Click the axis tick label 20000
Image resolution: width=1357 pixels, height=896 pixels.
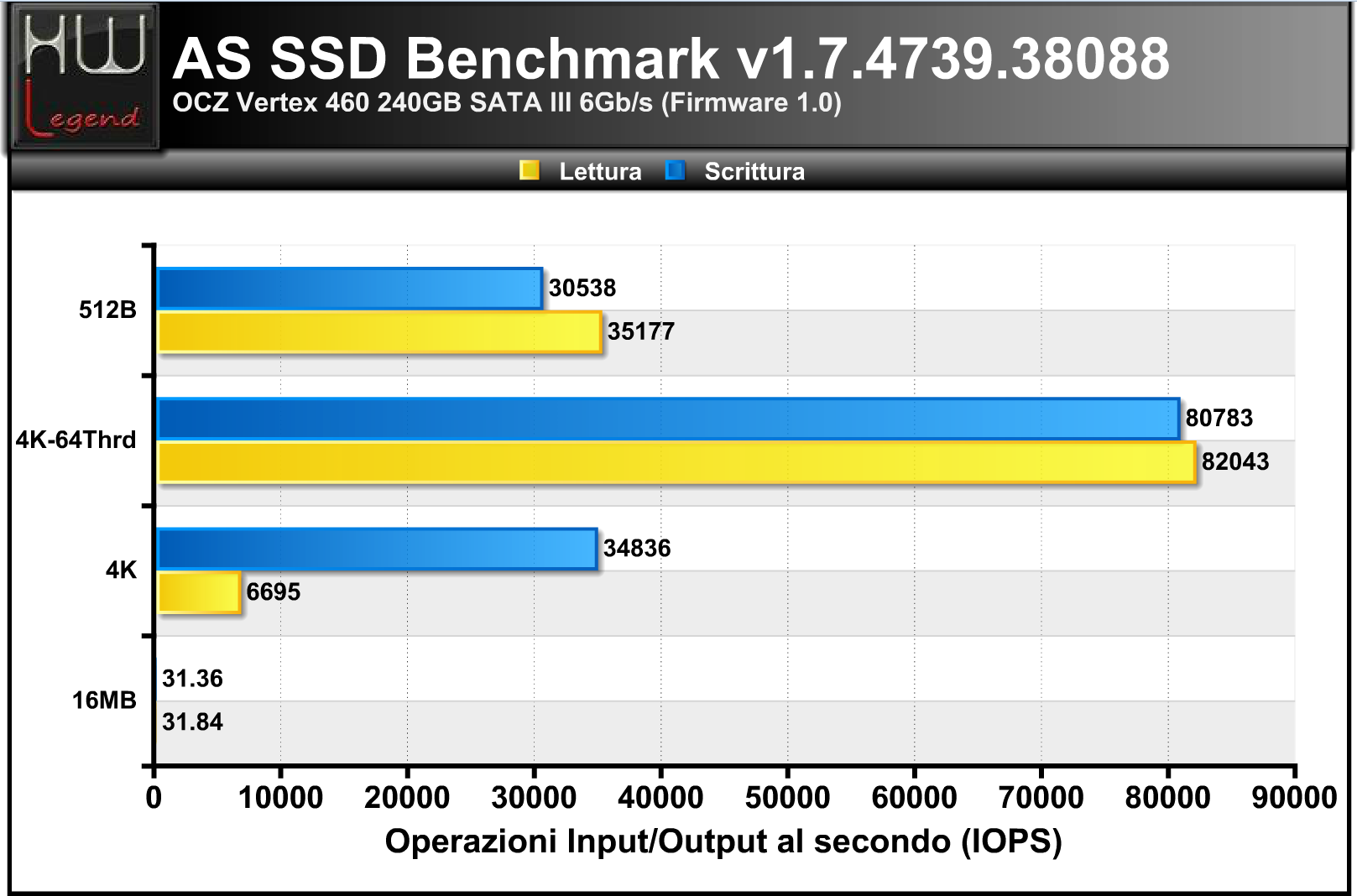[x=407, y=797]
